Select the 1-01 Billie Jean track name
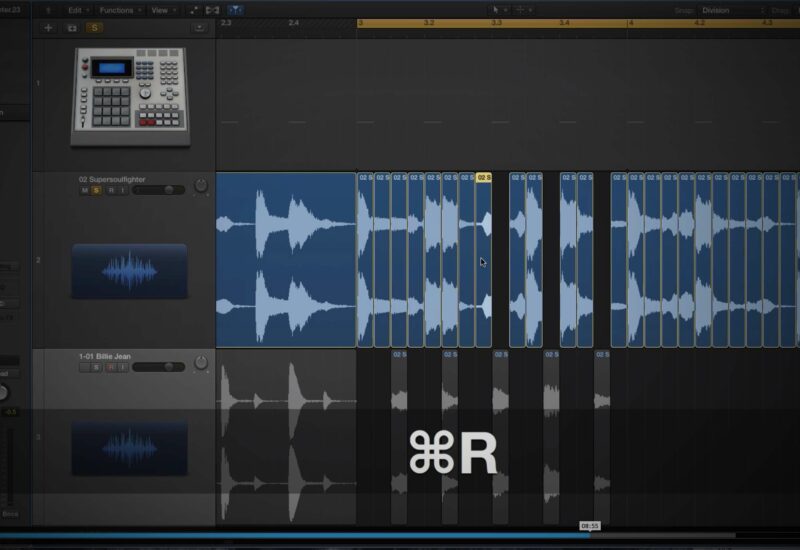This screenshot has height=550, width=800. click(x=105, y=356)
